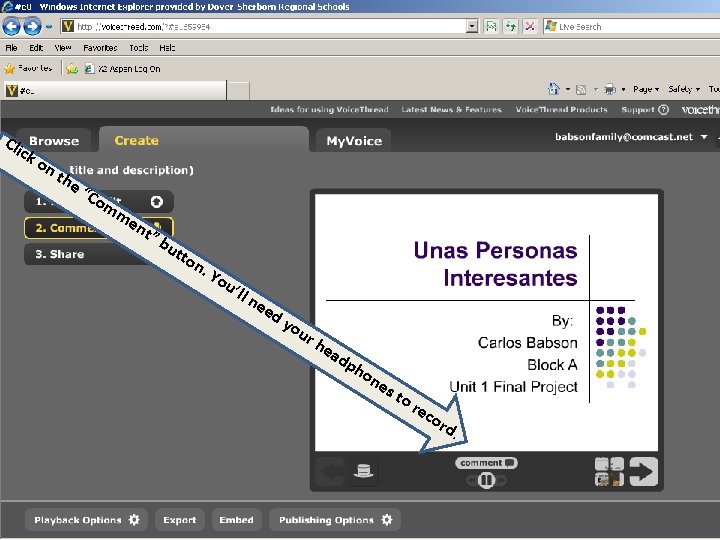
Task: Open the Favorites menu
Action: pyautogui.click(x=100, y=48)
